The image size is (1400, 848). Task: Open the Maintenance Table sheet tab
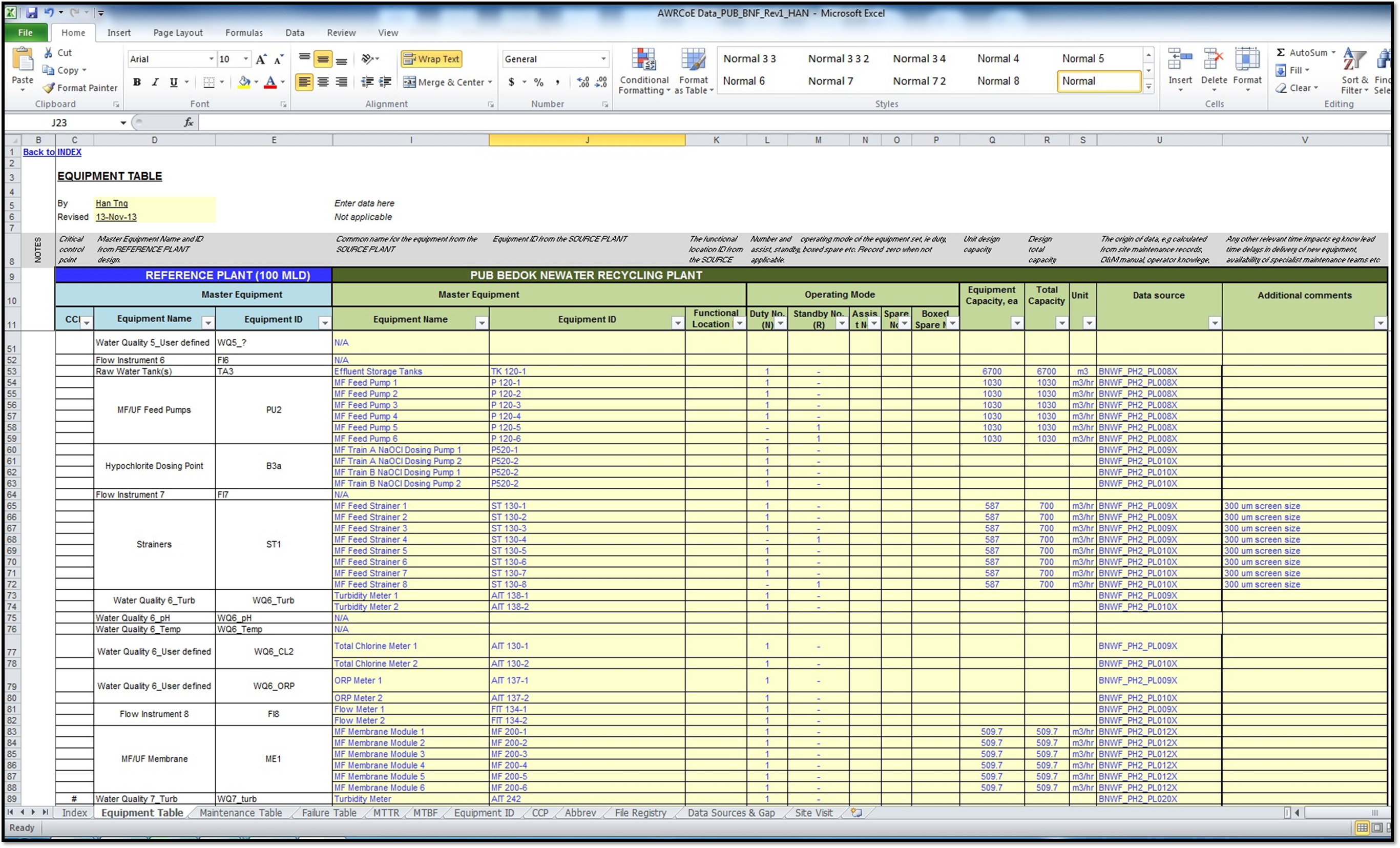point(240,813)
